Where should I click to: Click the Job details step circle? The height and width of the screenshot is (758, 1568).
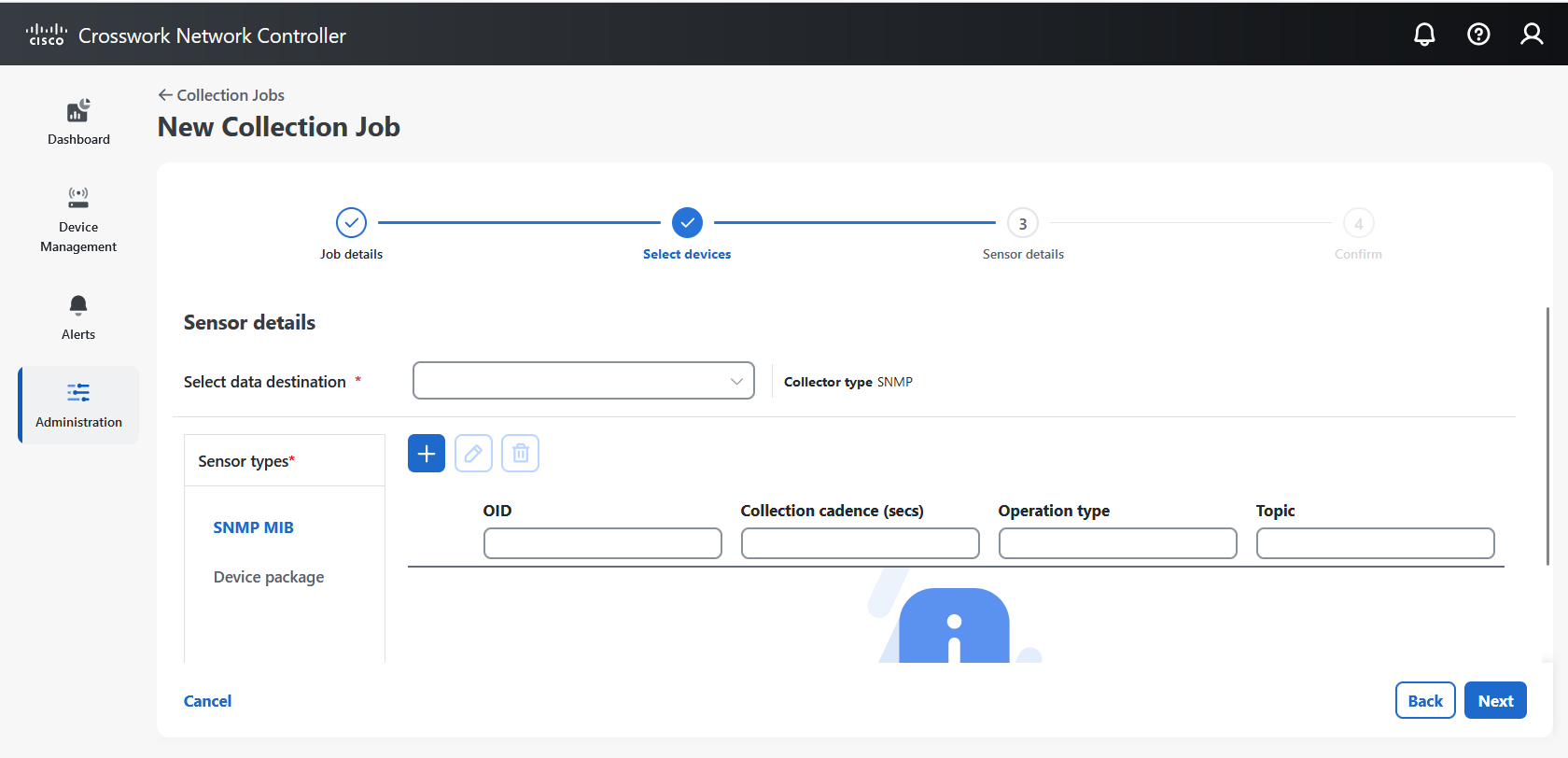tap(351, 223)
